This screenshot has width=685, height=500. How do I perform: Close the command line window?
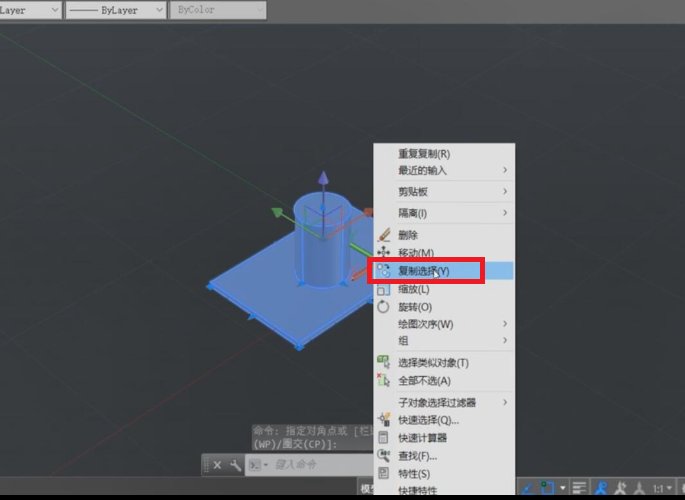217,465
